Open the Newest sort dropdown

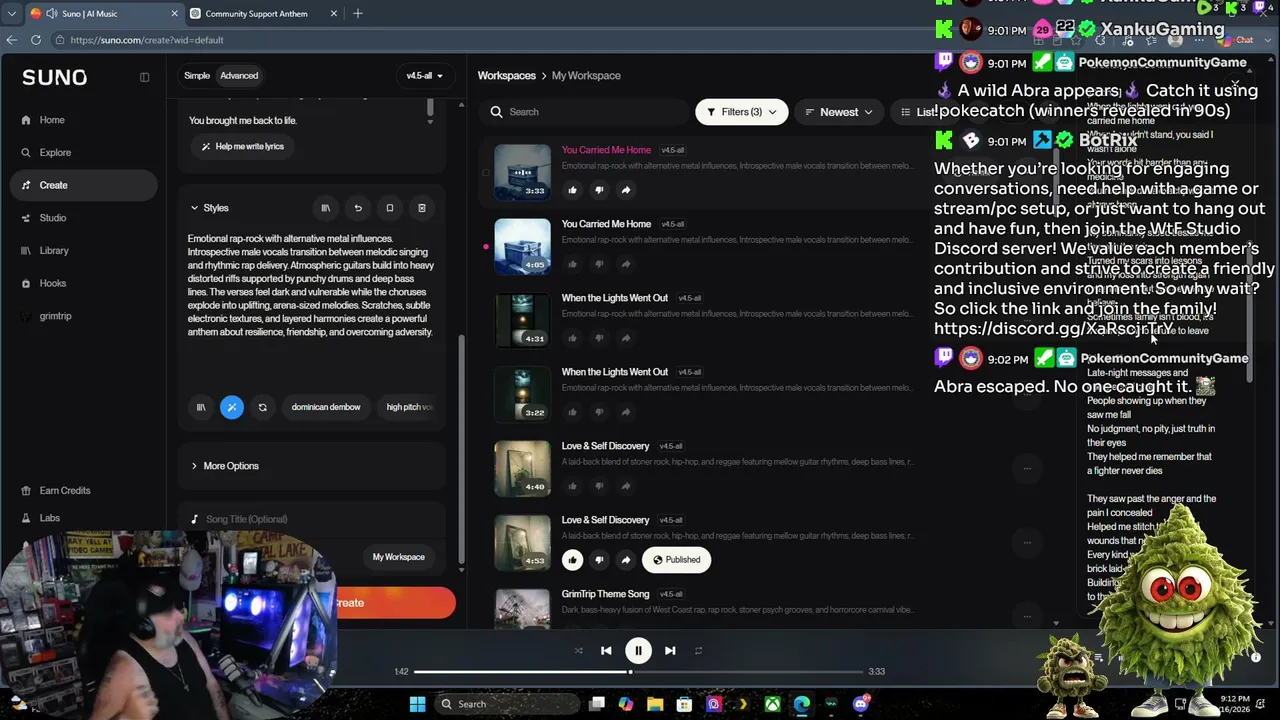pyautogui.click(x=839, y=112)
